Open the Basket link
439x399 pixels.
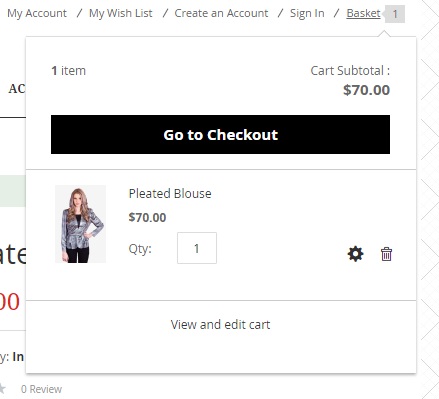pos(363,13)
